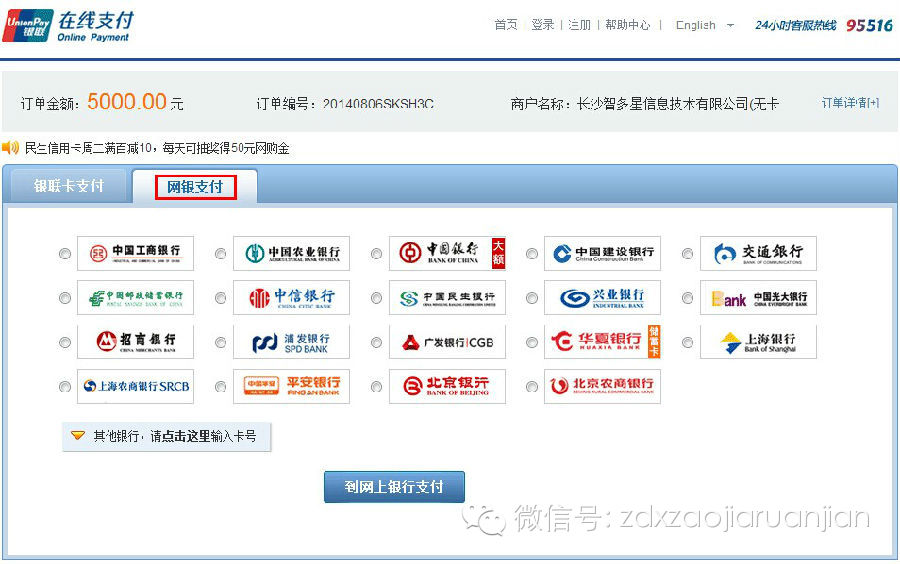Select the radio button for 中信银行
The width and height of the screenshot is (900, 564).
220,298
